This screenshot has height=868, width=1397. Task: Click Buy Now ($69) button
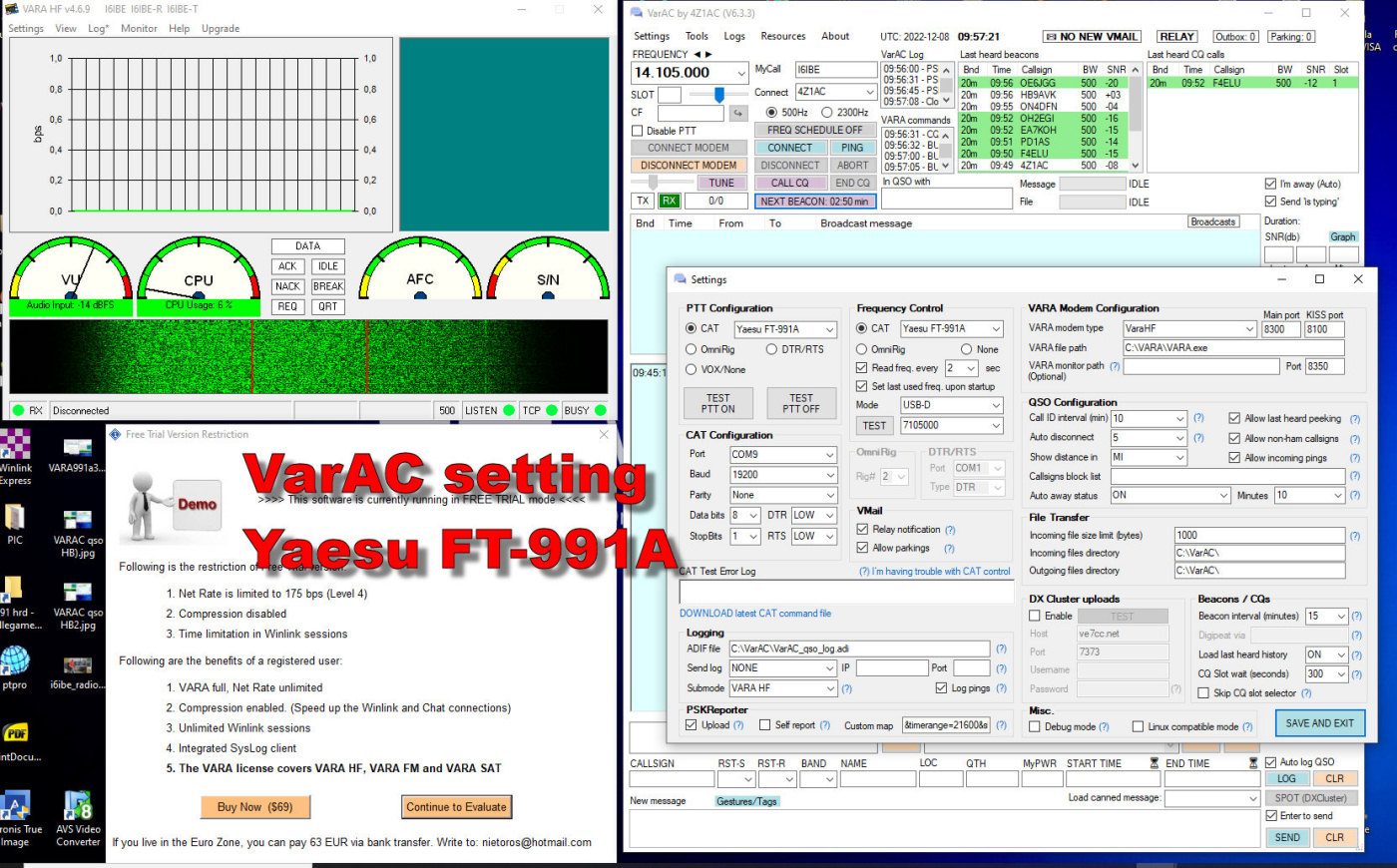coord(254,807)
